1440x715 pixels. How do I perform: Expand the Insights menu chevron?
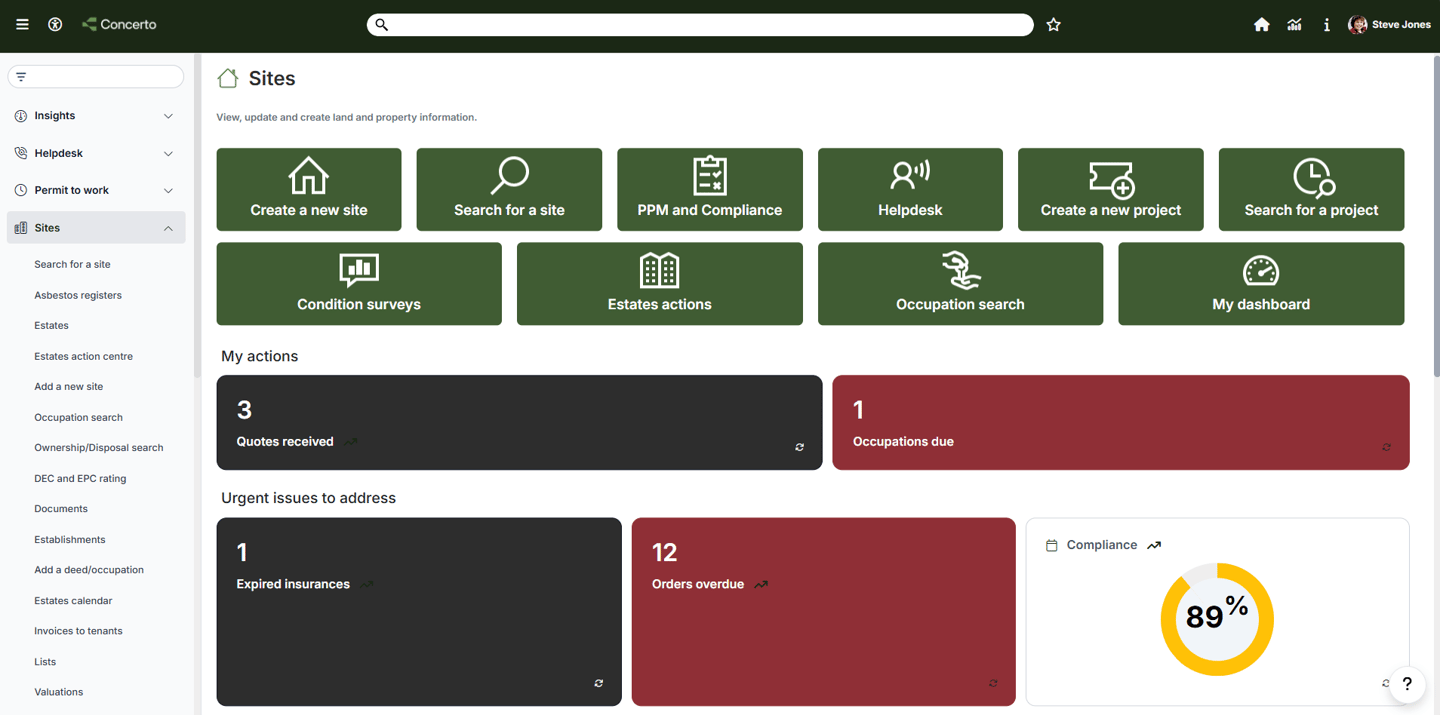click(x=168, y=116)
